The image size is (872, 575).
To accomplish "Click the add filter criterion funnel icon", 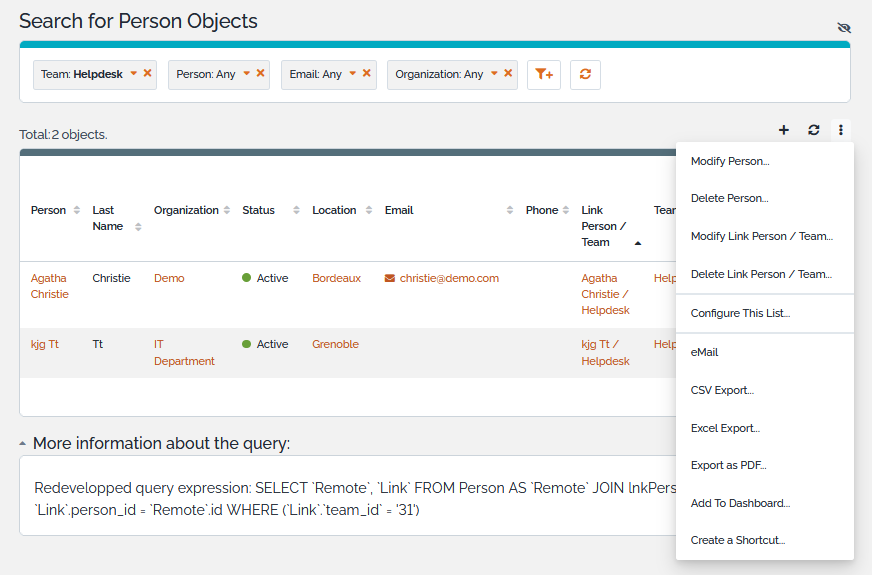I will (x=543, y=74).
